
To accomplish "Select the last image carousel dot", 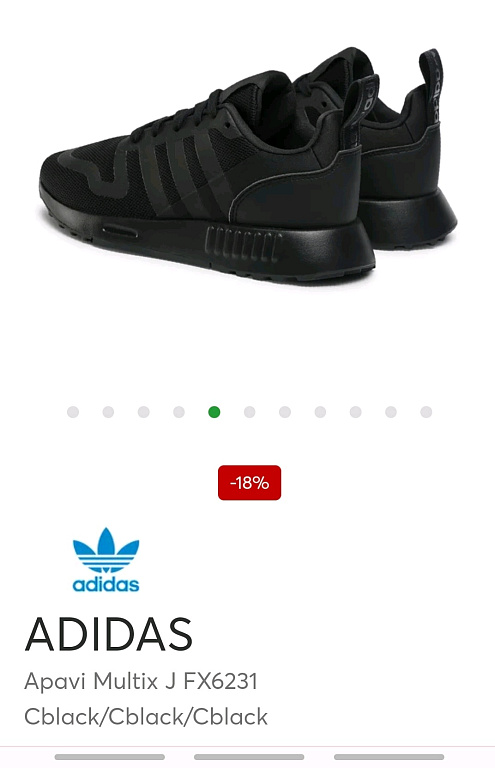I will point(426,412).
